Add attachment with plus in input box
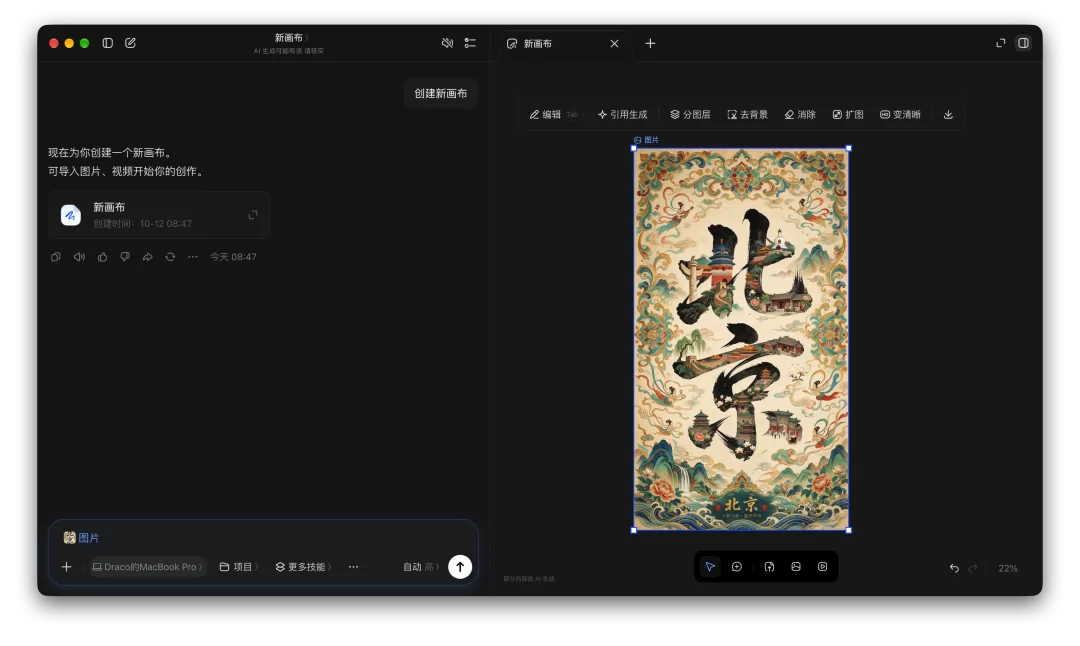Screen dimensions: 1080x646 [66, 567]
